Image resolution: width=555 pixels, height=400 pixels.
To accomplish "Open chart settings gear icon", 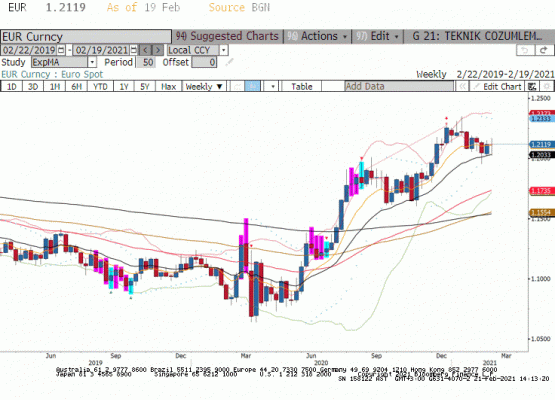I will [x=547, y=86].
